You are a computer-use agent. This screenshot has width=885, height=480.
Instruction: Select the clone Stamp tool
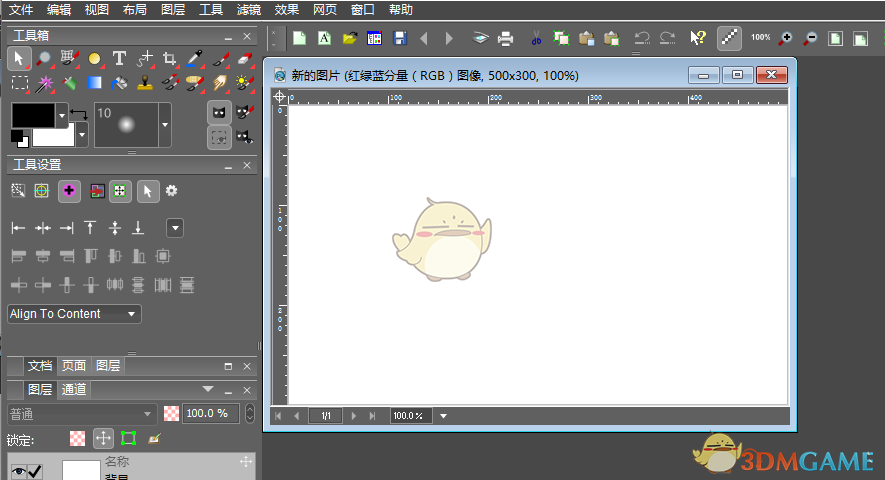[x=145, y=83]
